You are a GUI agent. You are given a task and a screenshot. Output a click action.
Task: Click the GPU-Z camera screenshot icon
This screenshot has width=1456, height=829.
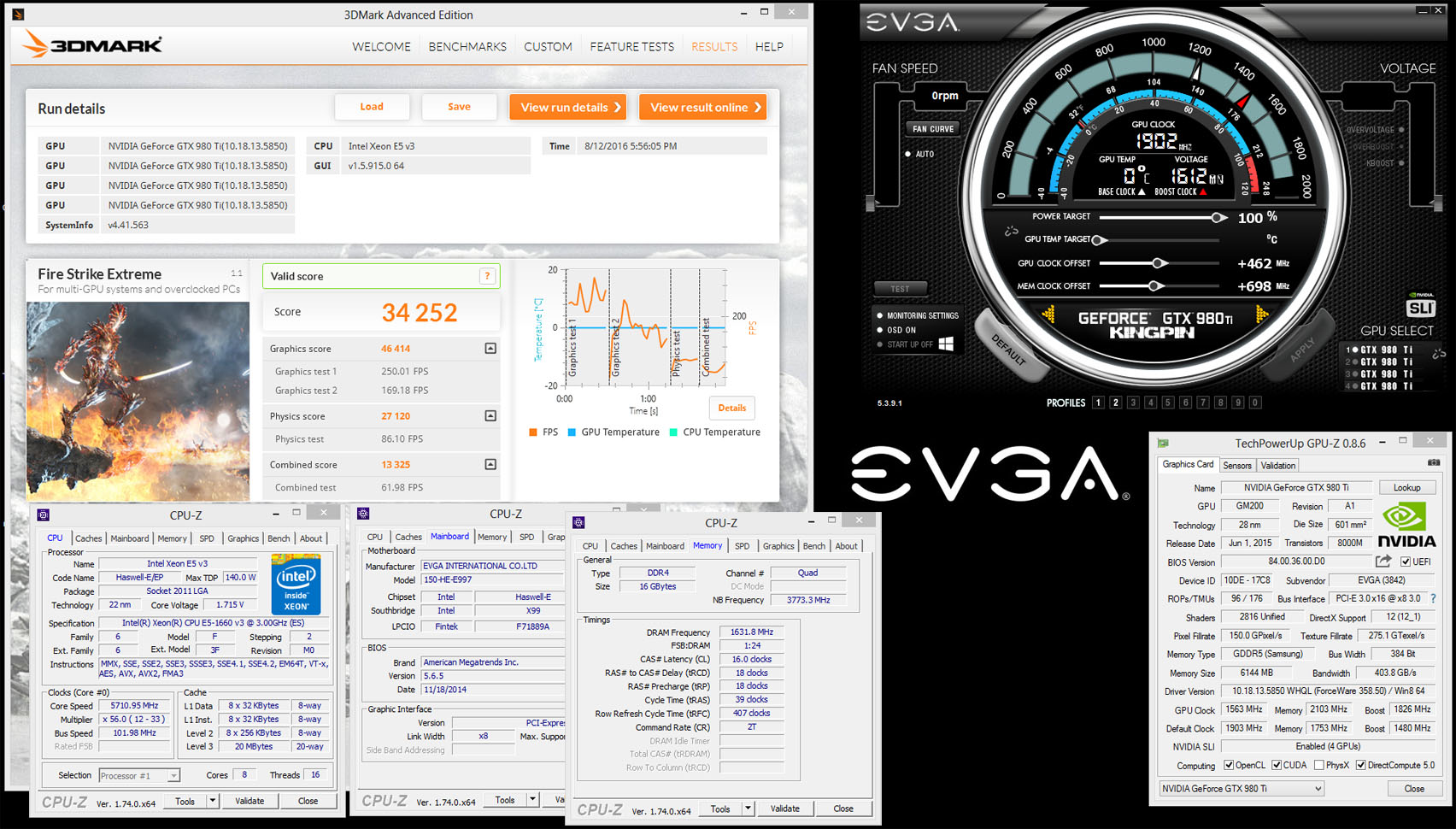point(1434,463)
